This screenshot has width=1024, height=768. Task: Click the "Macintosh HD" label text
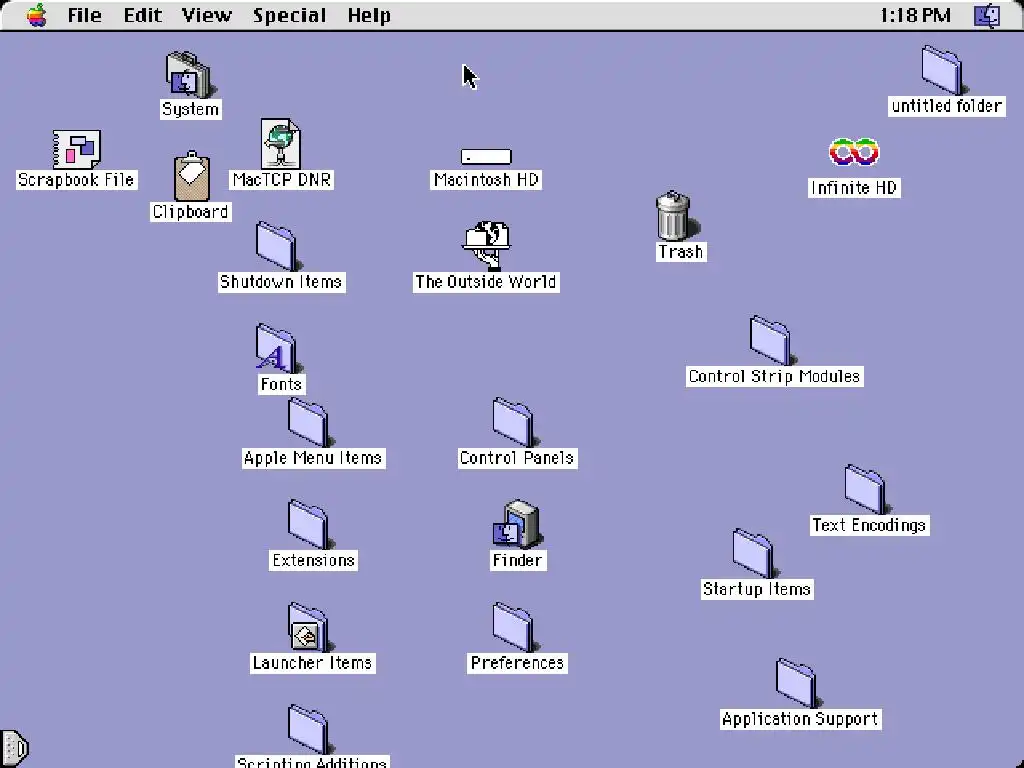[x=486, y=180]
